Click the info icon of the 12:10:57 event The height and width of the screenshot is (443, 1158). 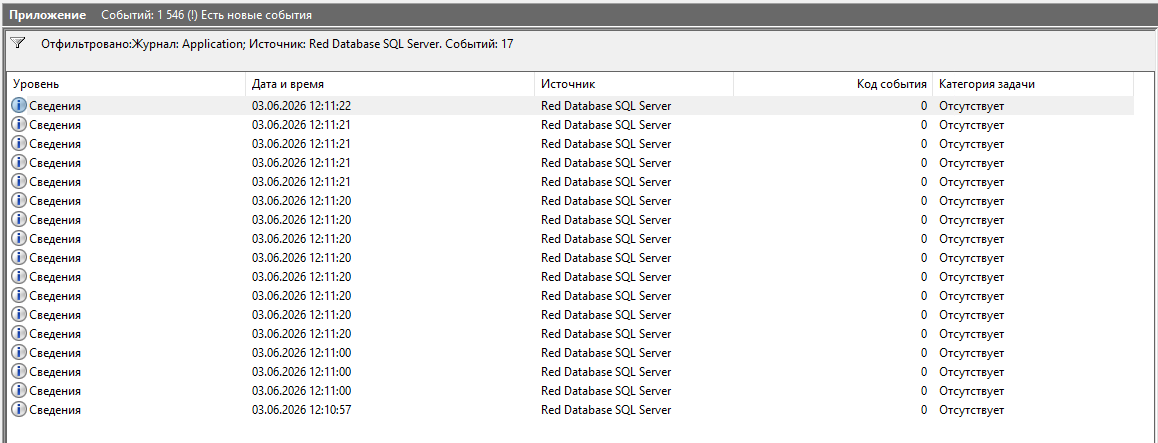(19, 409)
